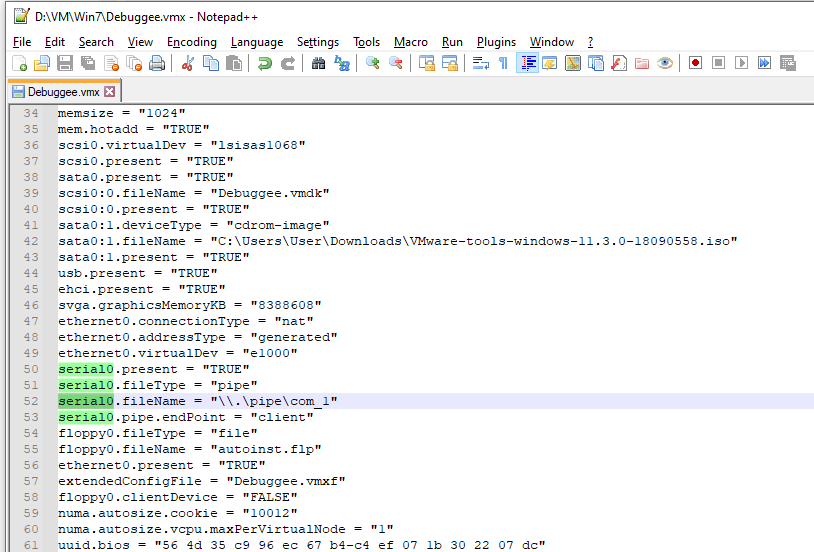Click the 'svga.graphicsMemoryKB' line

pos(189,305)
